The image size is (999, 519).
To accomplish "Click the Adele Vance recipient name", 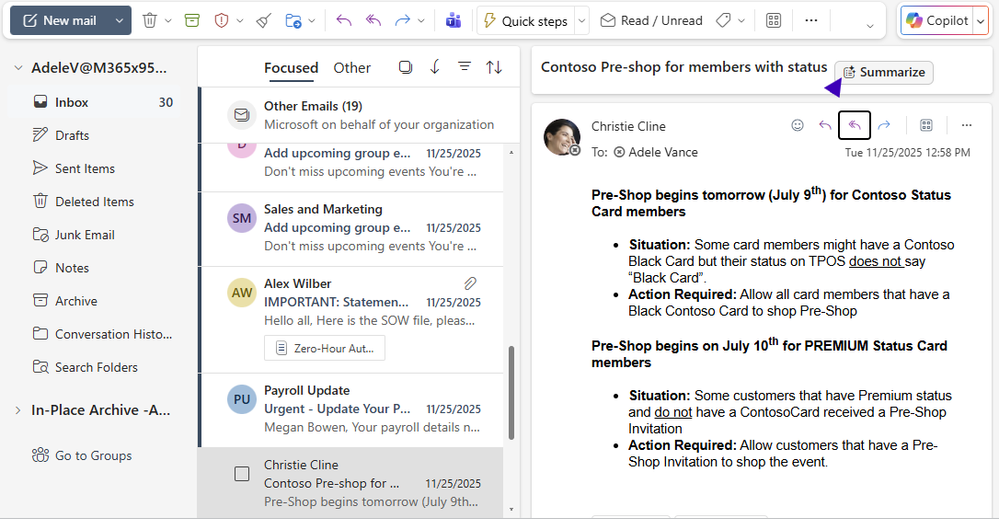I will pos(663,152).
